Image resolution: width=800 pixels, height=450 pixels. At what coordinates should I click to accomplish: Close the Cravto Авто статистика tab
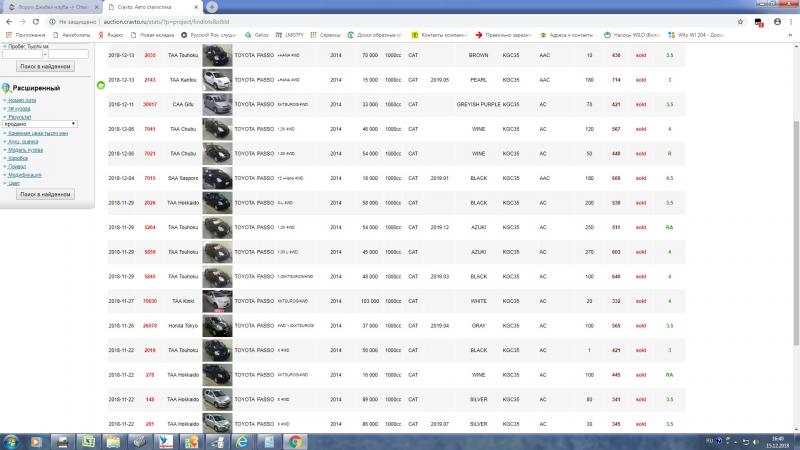point(196,7)
